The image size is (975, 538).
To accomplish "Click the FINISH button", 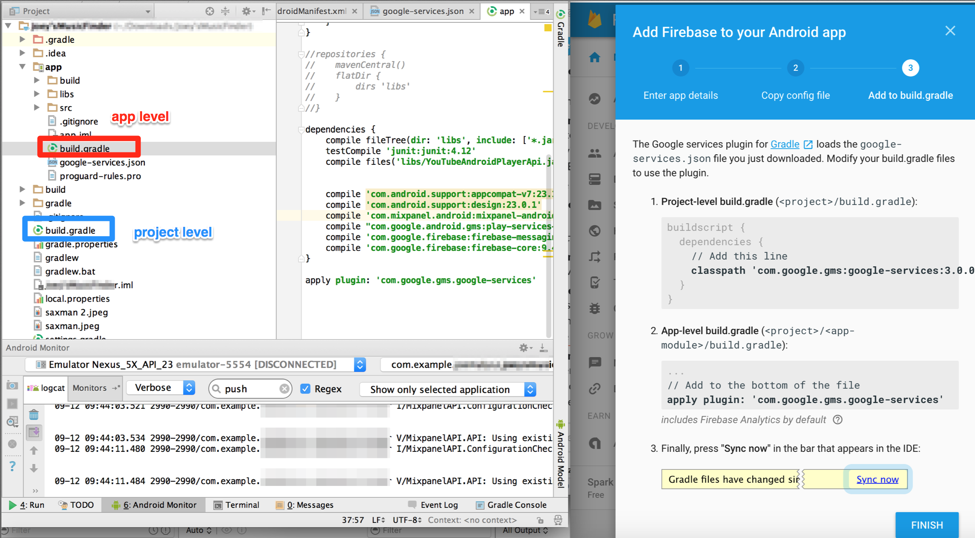I will tap(926, 525).
